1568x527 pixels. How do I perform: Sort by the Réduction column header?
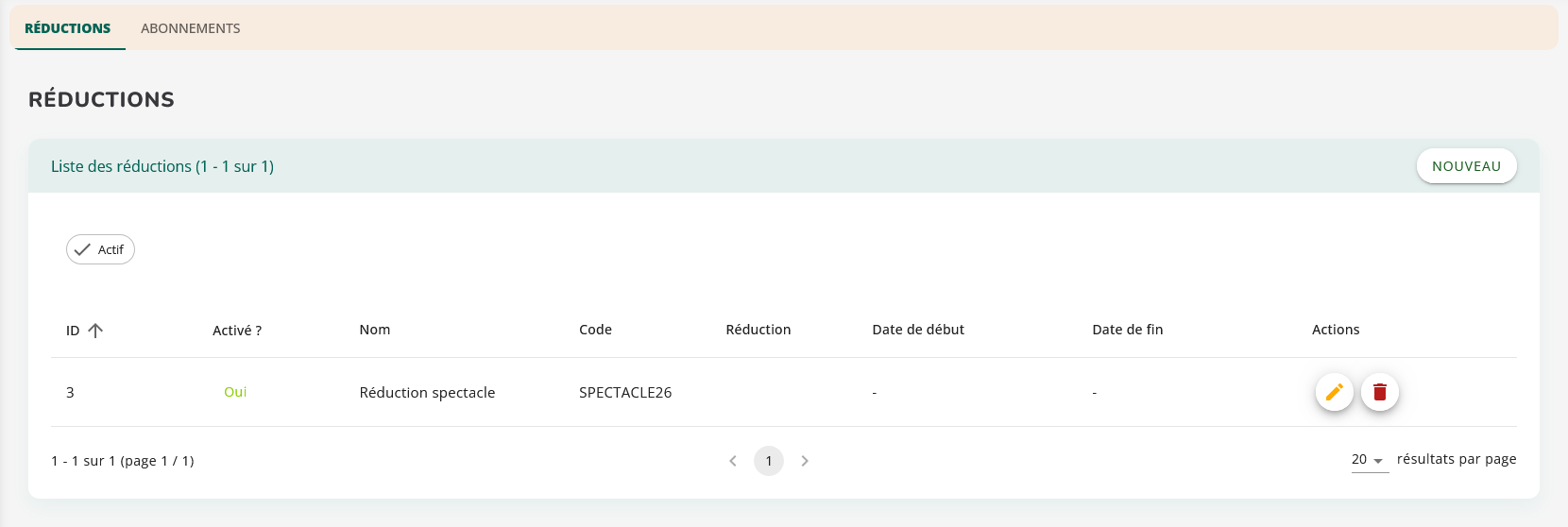pos(758,330)
